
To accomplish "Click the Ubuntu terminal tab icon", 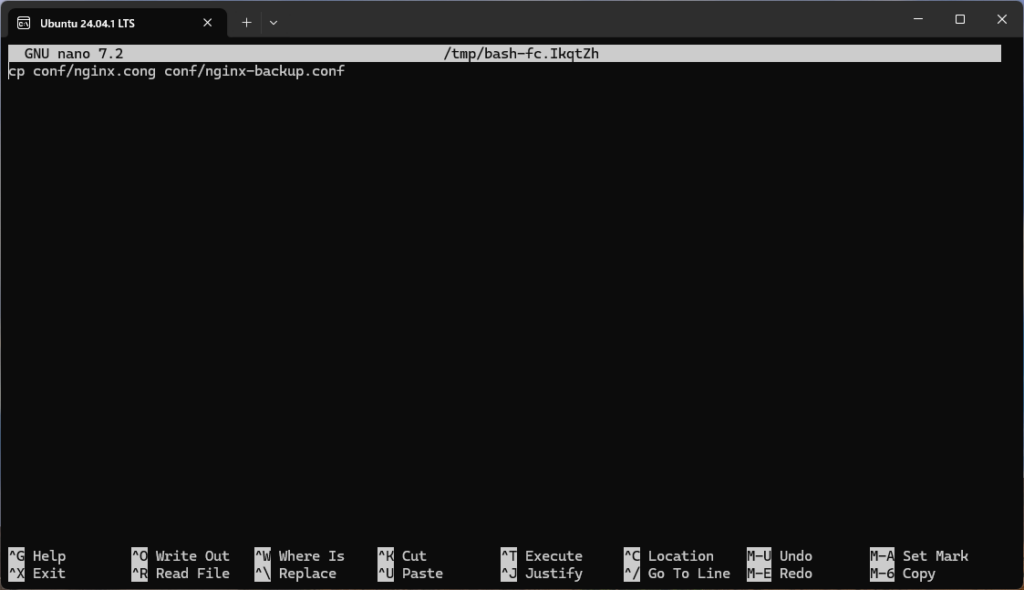I will [24, 23].
